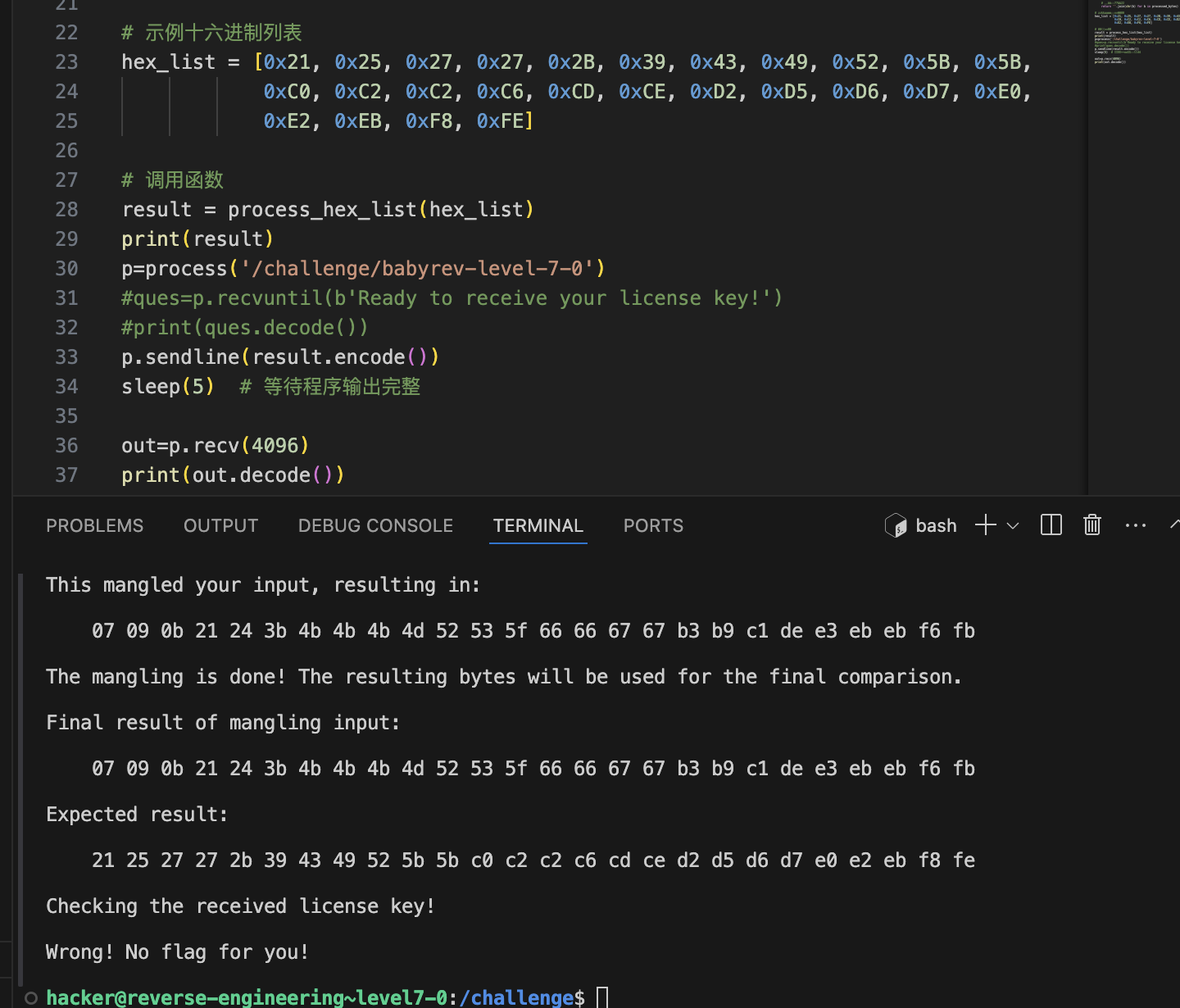Open the panel's more actions ellipsis
The width and height of the screenshot is (1180, 1008).
[x=1135, y=525]
